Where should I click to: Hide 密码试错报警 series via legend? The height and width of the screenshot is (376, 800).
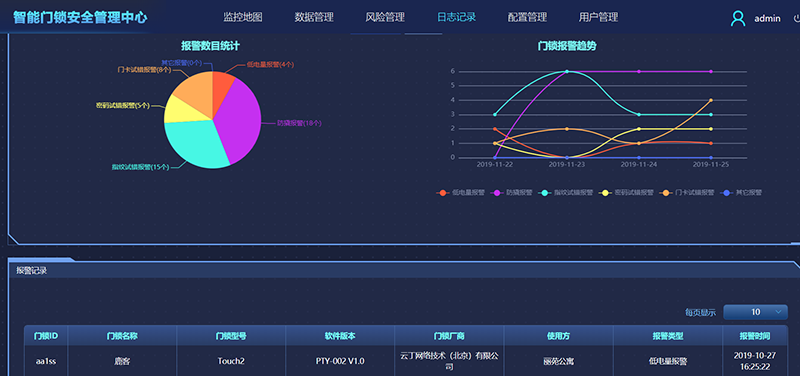(x=627, y=193)
